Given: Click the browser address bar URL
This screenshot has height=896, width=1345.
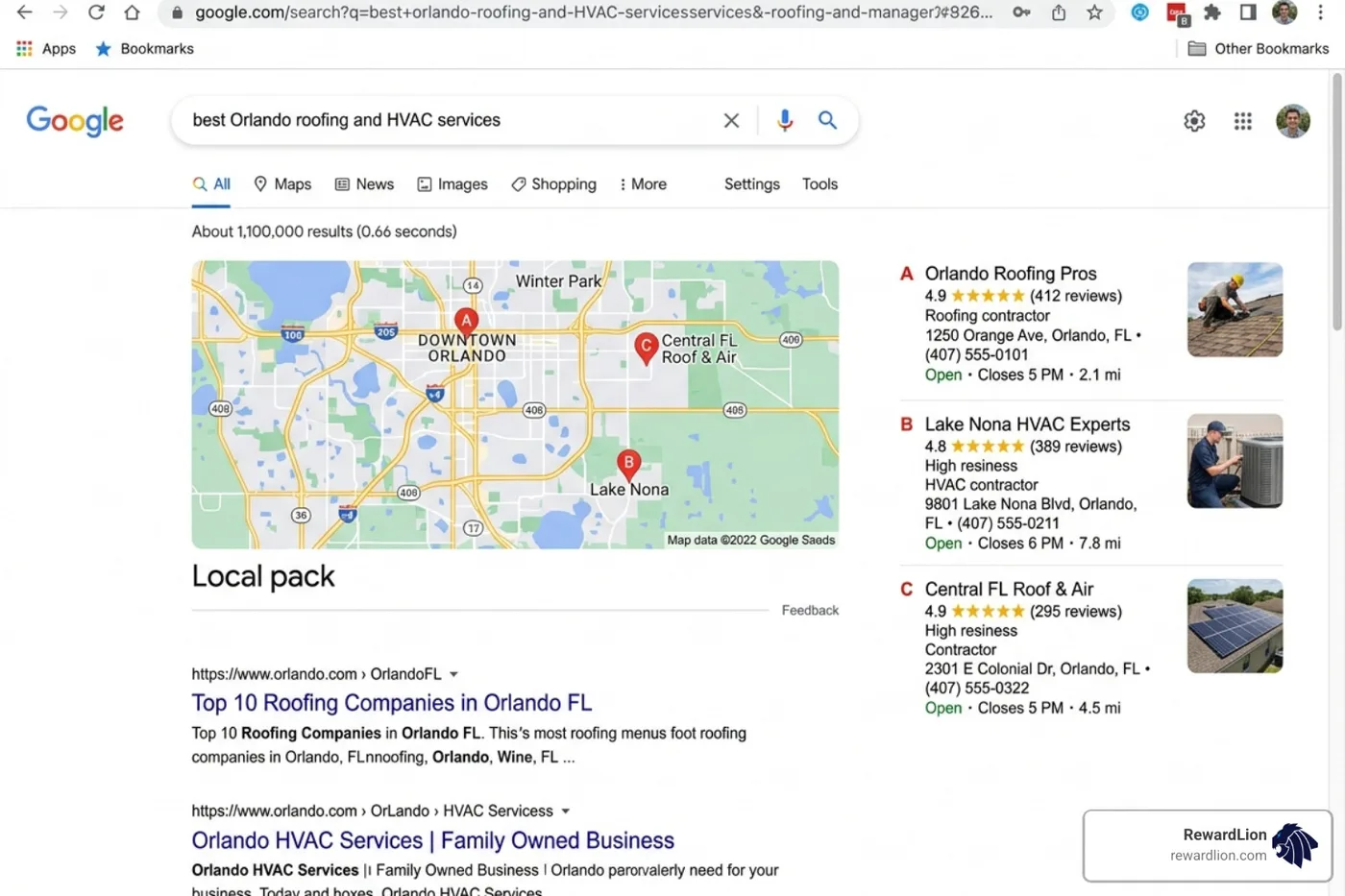Looking at the screenshot, I should (594, 12).
